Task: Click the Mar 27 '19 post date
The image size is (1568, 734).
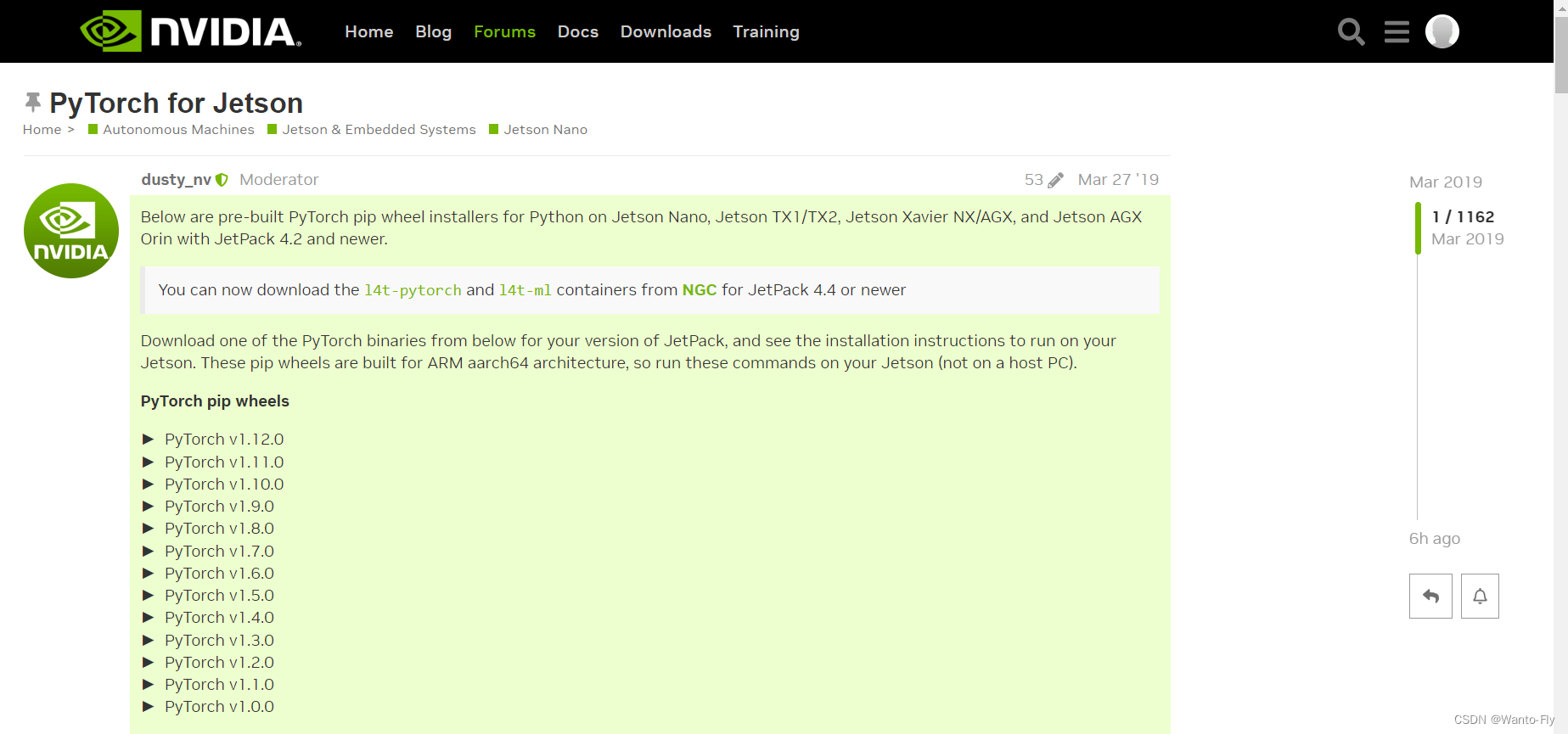Action: 1118,180
